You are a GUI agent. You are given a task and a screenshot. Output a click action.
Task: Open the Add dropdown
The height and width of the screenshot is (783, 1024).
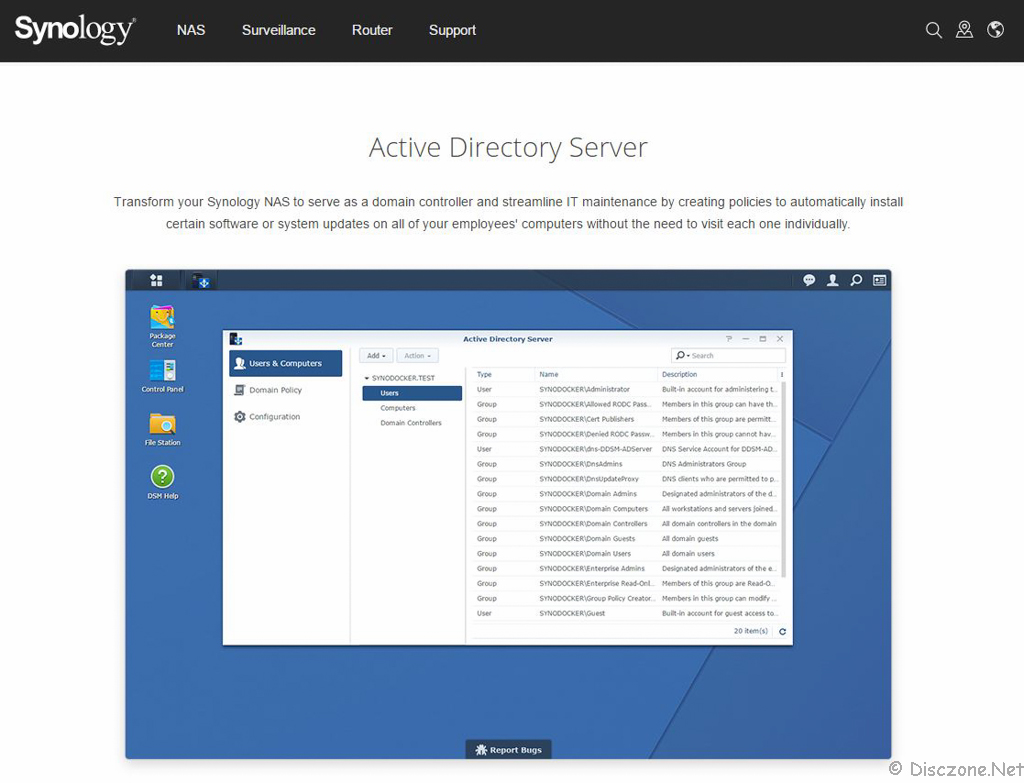pos(376,356)
